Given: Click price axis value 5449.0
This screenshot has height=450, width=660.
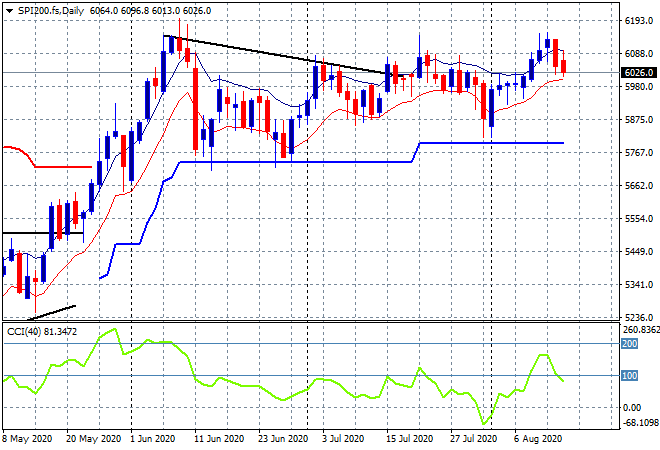Looking at the screenshot, I should click(x=639, y=251).
